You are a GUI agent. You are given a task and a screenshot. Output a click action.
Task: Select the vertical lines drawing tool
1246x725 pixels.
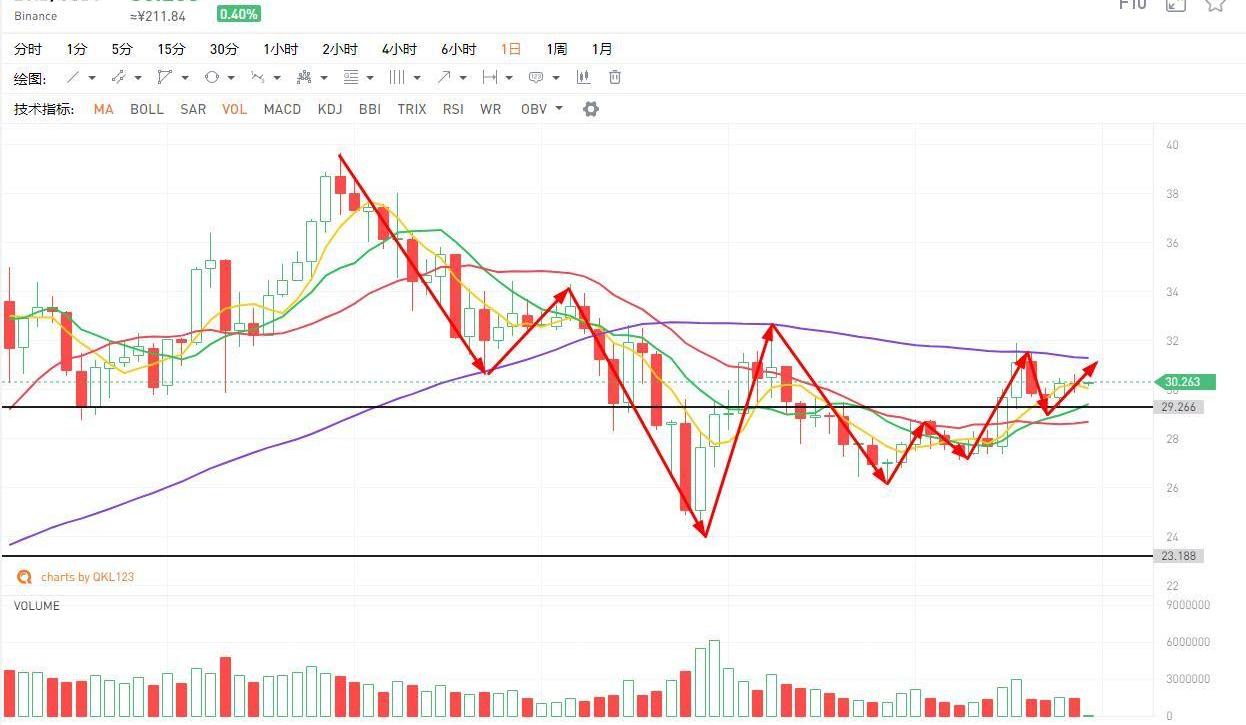tap(397, 78)
